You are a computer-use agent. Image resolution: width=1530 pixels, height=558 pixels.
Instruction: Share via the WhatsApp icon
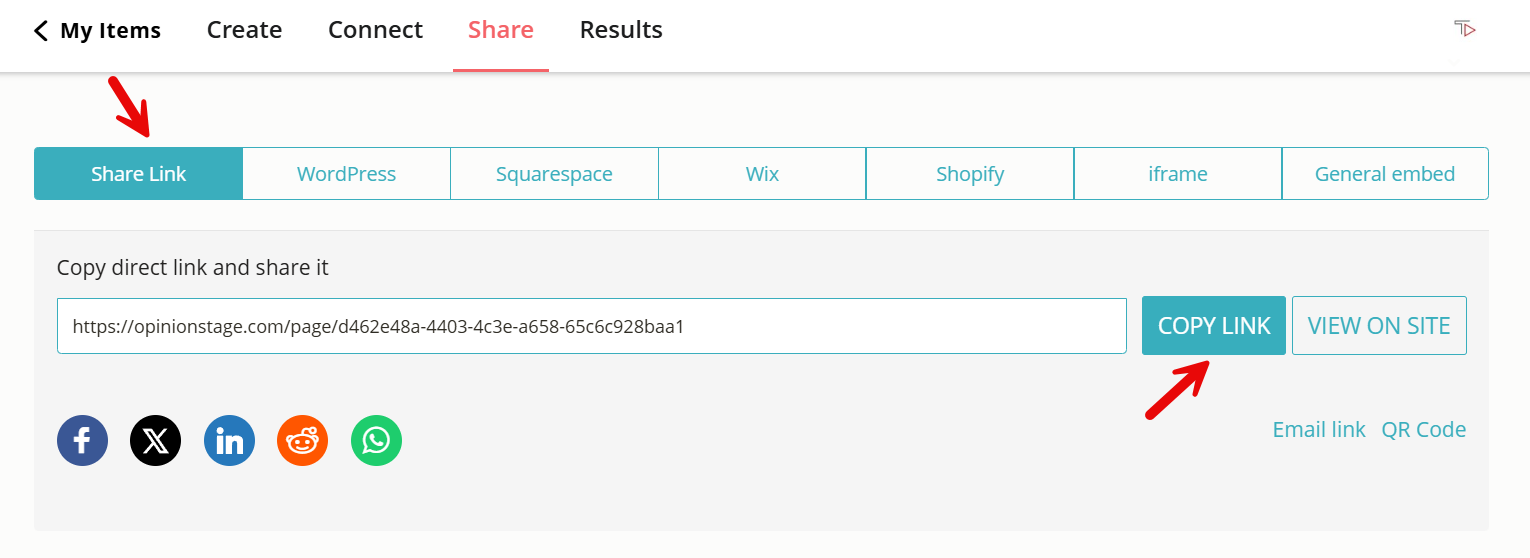click(x=376, y=440)
